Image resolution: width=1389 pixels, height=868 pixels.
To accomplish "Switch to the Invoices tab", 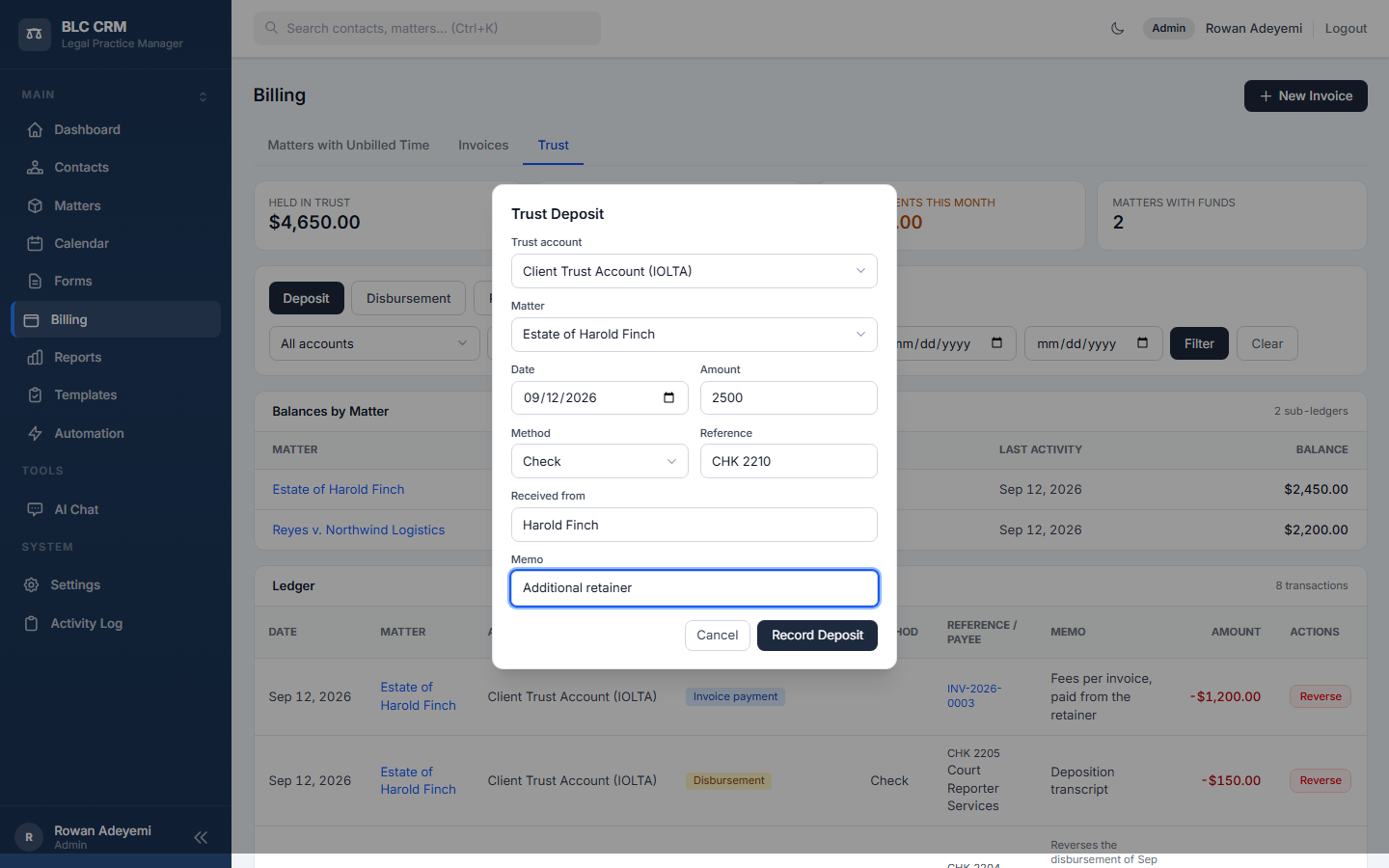I will click(483, 145).
